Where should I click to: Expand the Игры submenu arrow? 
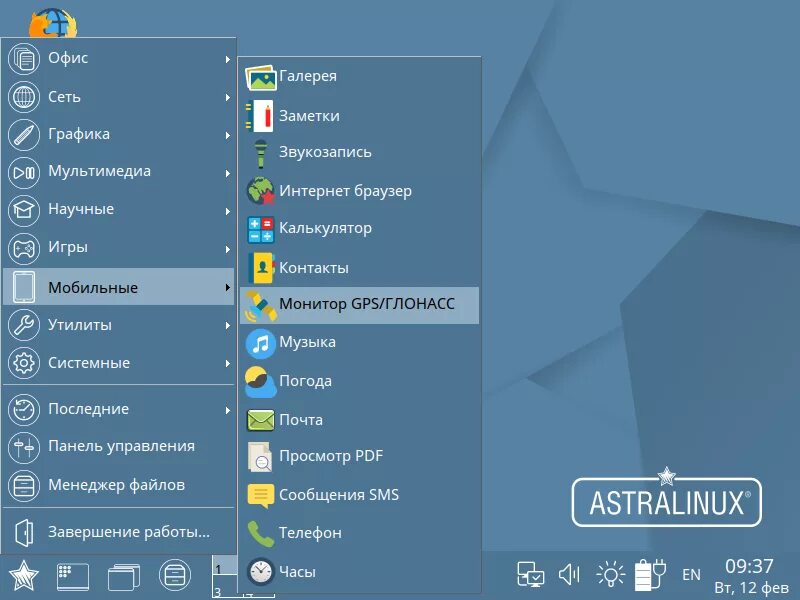[228, 249]
